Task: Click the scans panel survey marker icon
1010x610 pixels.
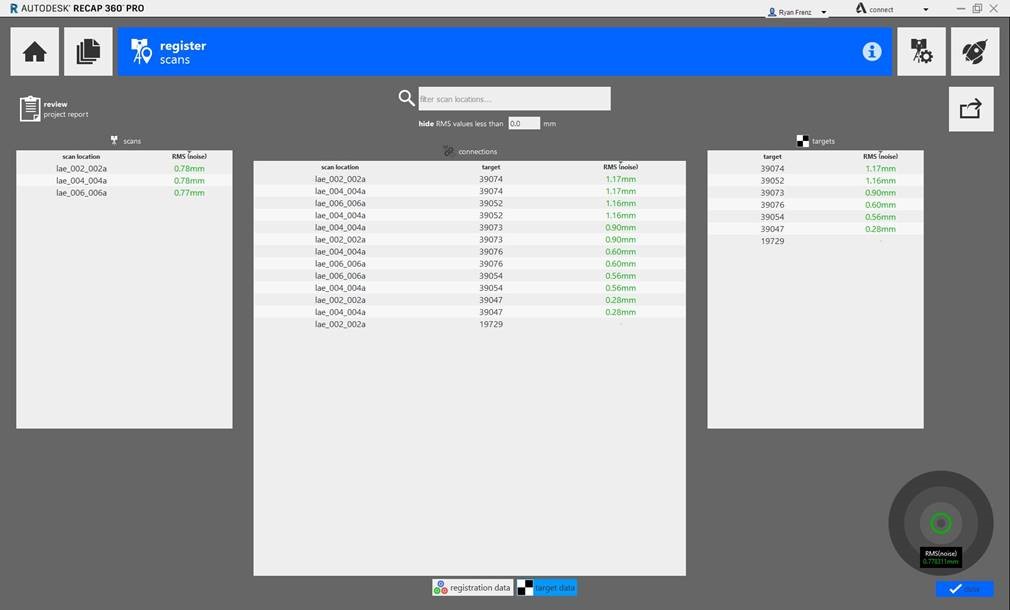Action: point(112,139)
